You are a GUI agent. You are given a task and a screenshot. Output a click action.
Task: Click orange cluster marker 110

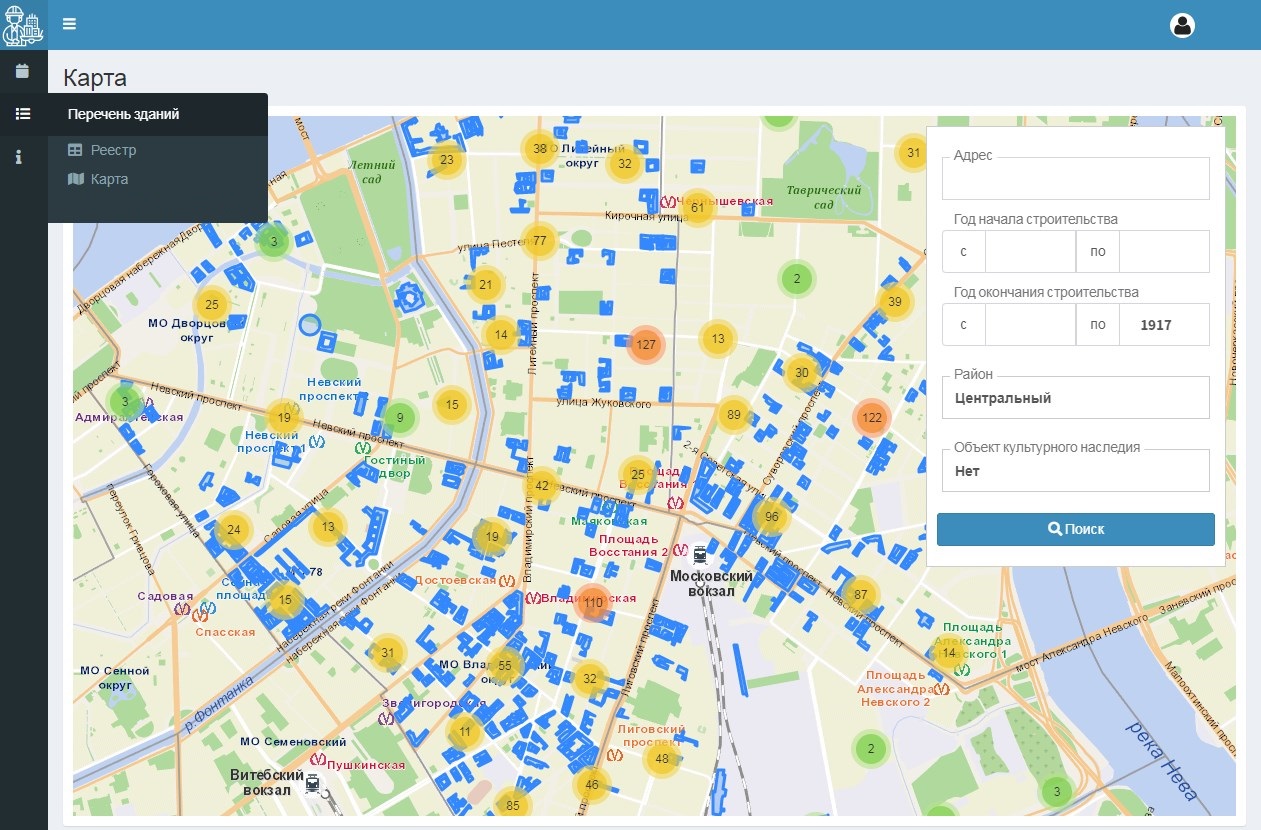pyautogui.click(x=593, y=603)
